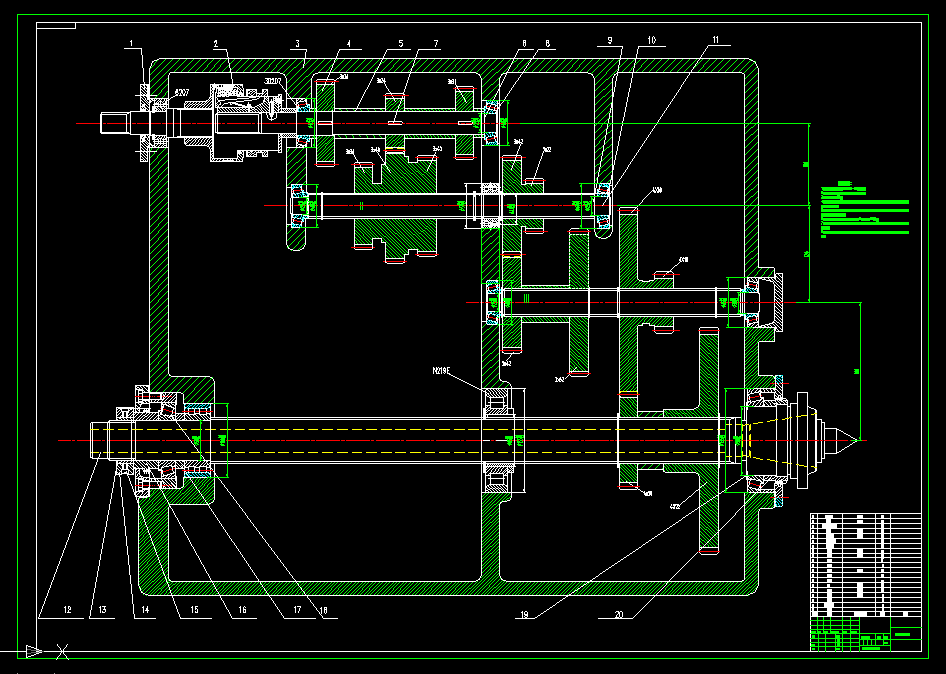Select part callout number 20
This screenshot has width=946, height=674.
click(618, 614)
